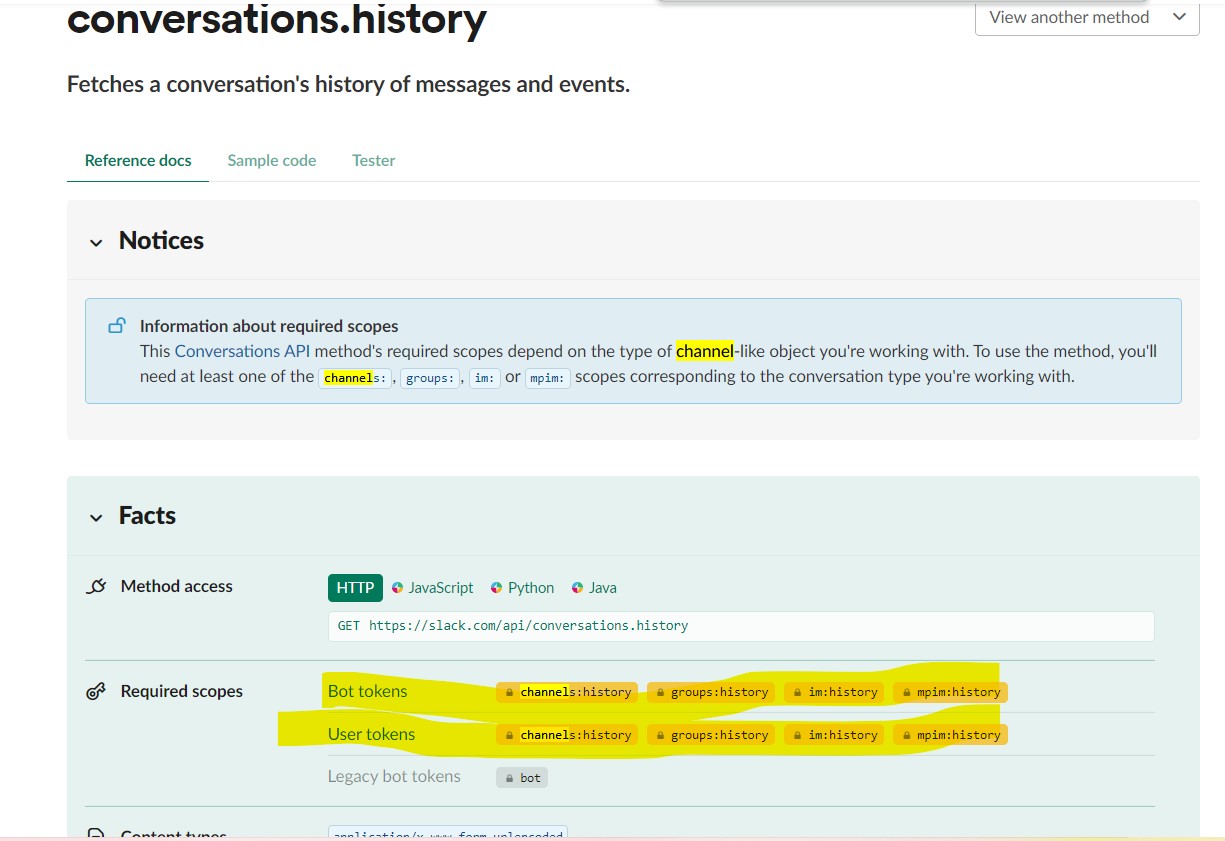Screen dimensions: 1225x841
Task: Click the Method access row label
Action: (177, 586)
